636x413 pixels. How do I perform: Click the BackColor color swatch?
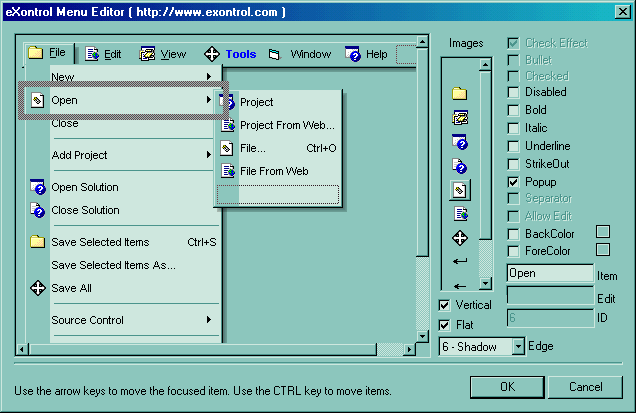(x=603, y=232)
